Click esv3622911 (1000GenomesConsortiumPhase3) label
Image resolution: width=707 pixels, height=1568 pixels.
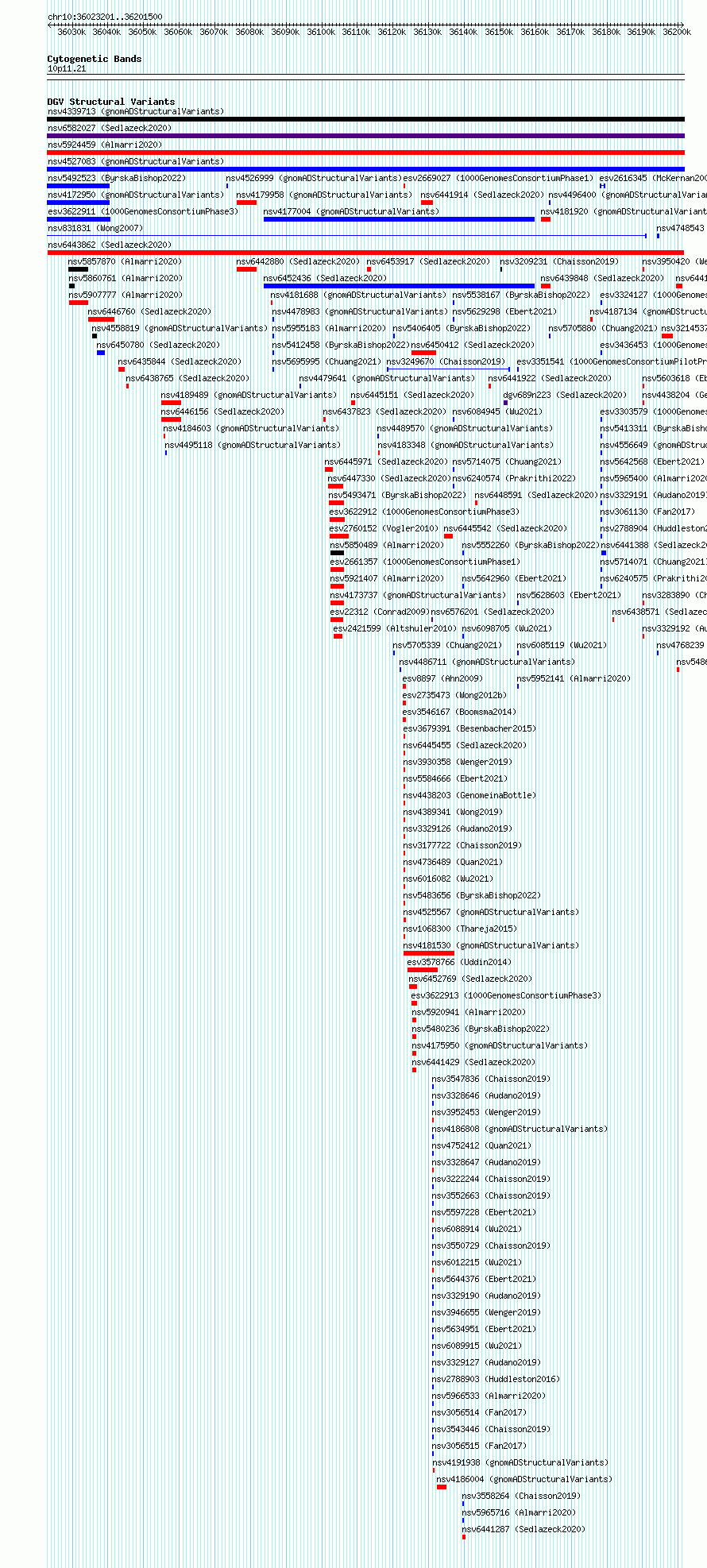pos(143,211)
